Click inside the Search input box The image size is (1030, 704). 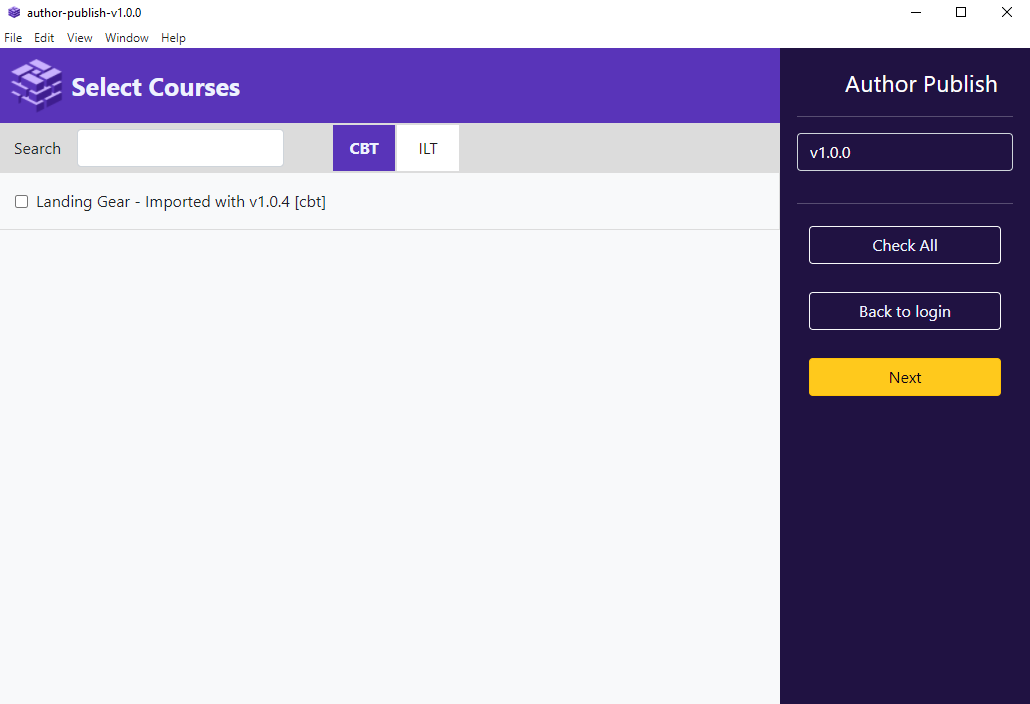pos(180,147)
